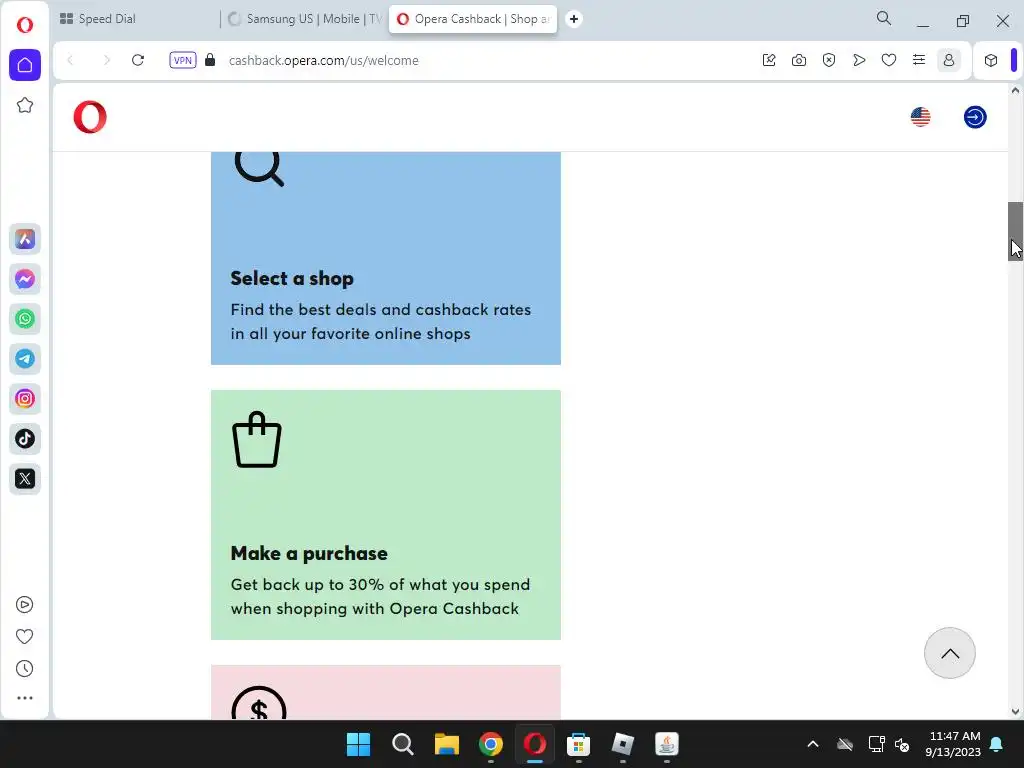The image size is (1024, 768).
Task: Open WhatsApp in the sidebar
Action: point(25,319)
